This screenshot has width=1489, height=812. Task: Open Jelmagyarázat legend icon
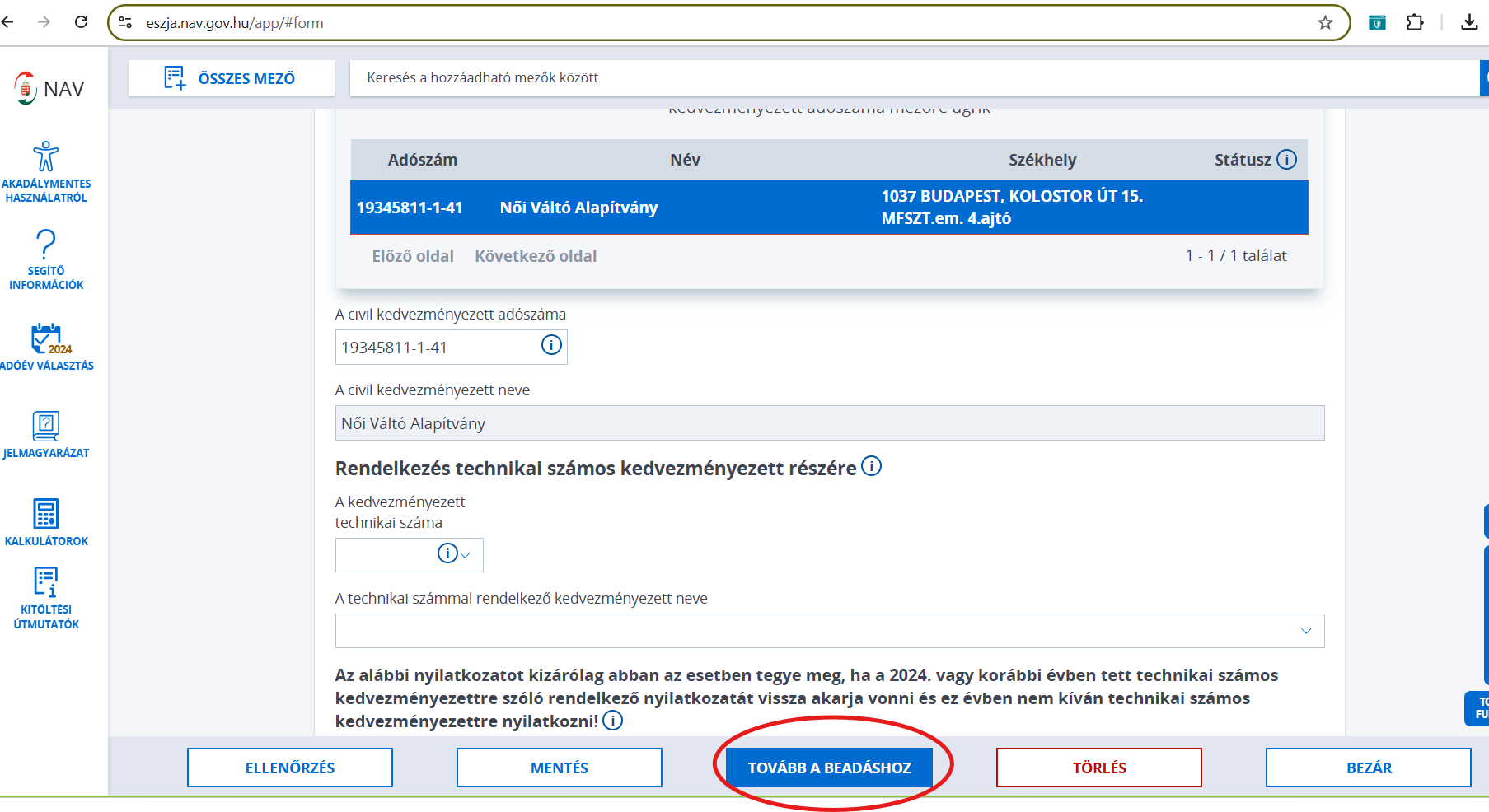46,426
